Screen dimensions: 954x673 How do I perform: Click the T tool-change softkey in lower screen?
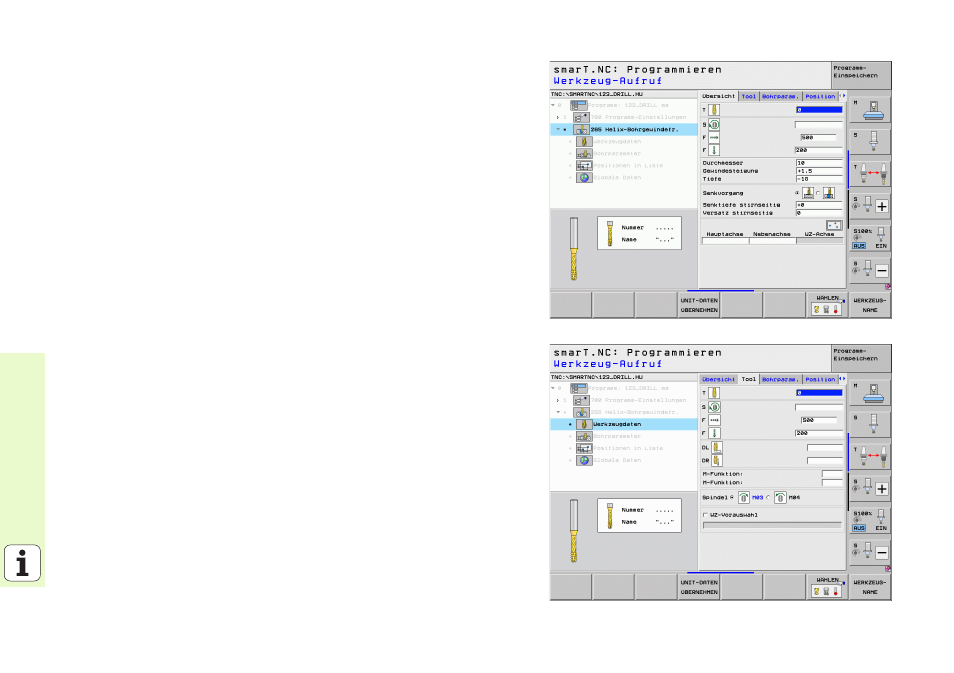coord(870,456)
